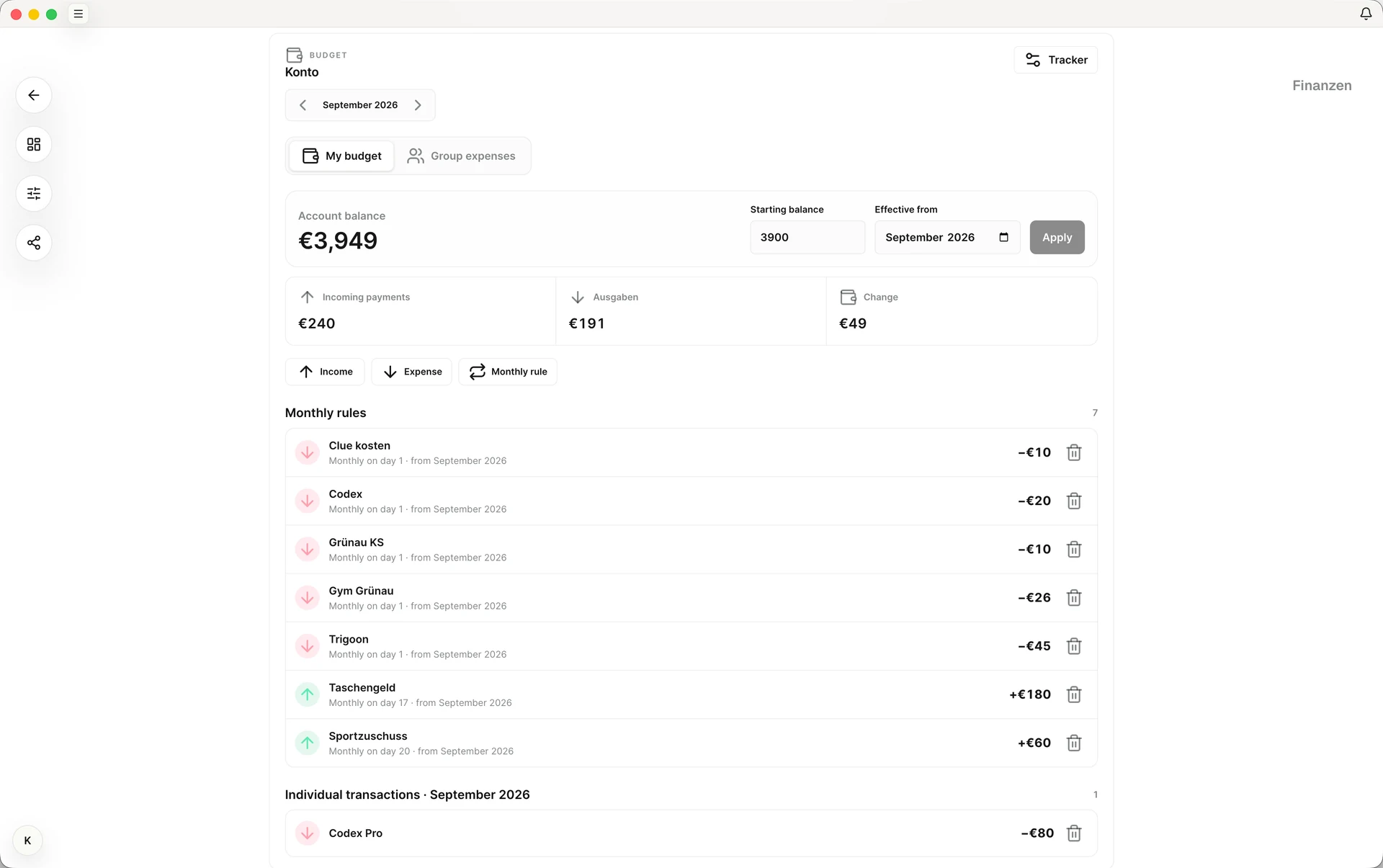
Task: Click the Grünau KS rule name
Action: click(x=357, y=542)
